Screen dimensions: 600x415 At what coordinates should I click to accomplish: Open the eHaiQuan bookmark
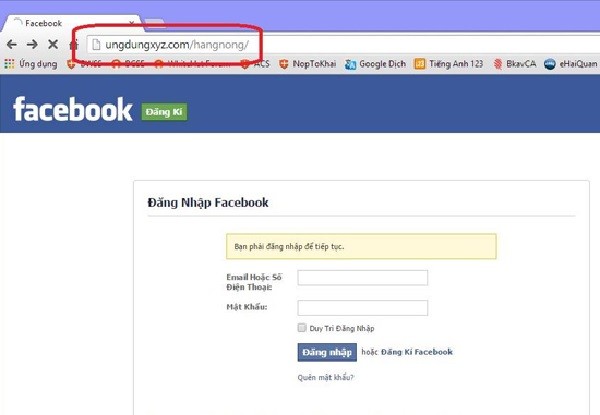[x=571, y=64]
